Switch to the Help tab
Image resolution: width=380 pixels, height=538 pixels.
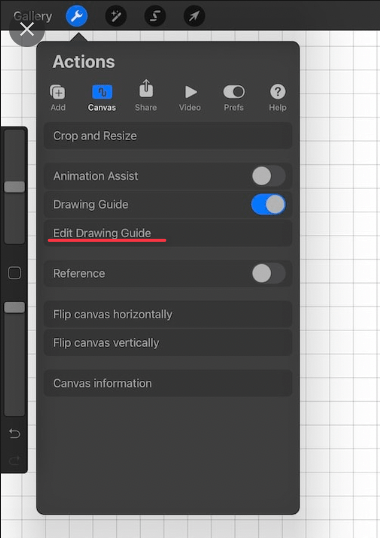(277, 98)
